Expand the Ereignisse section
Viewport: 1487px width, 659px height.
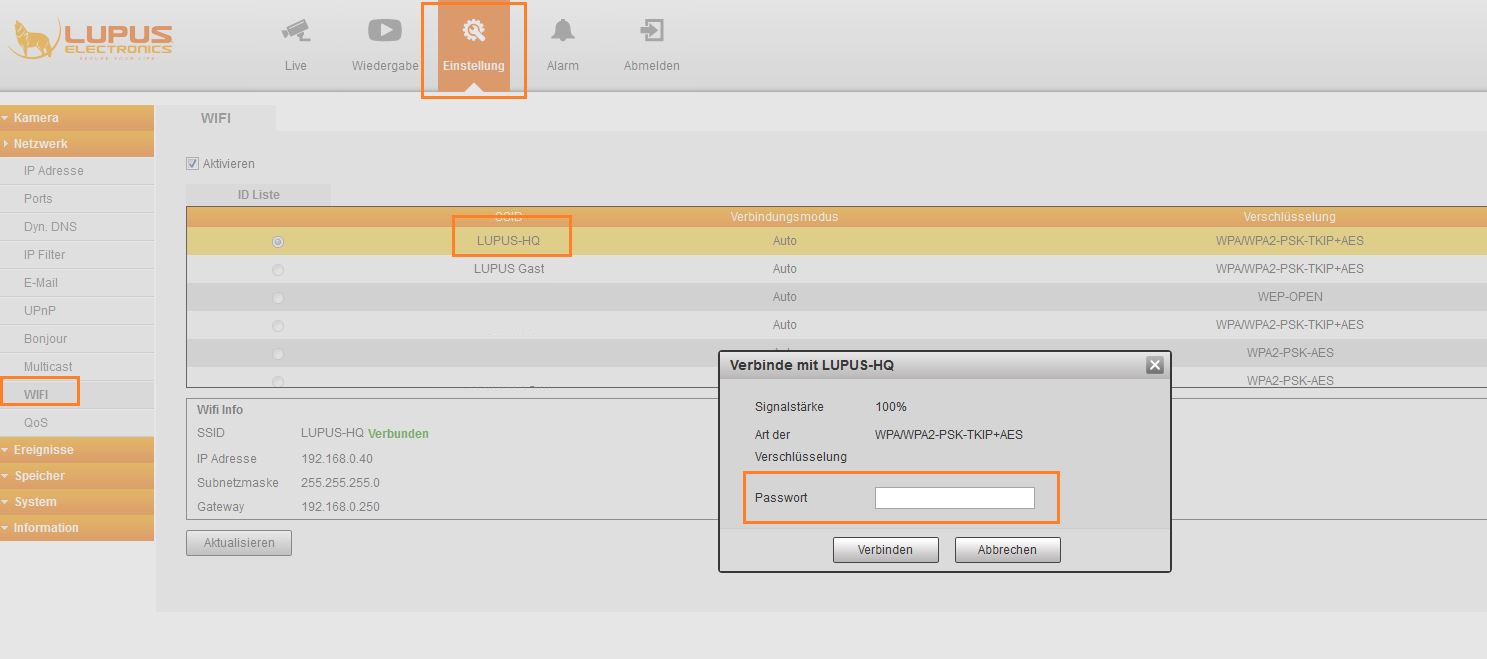pyautogui.click(x=77, y=450)
